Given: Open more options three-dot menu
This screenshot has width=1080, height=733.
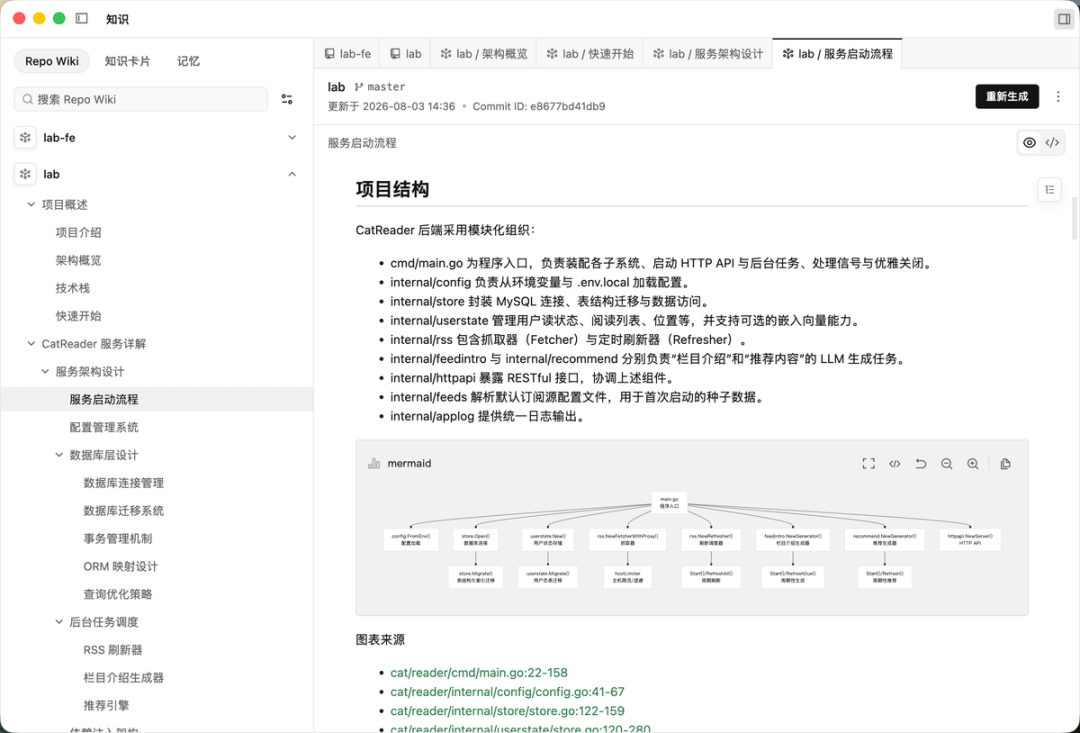Looking at the screenshot, I should tap(1058, 96).
